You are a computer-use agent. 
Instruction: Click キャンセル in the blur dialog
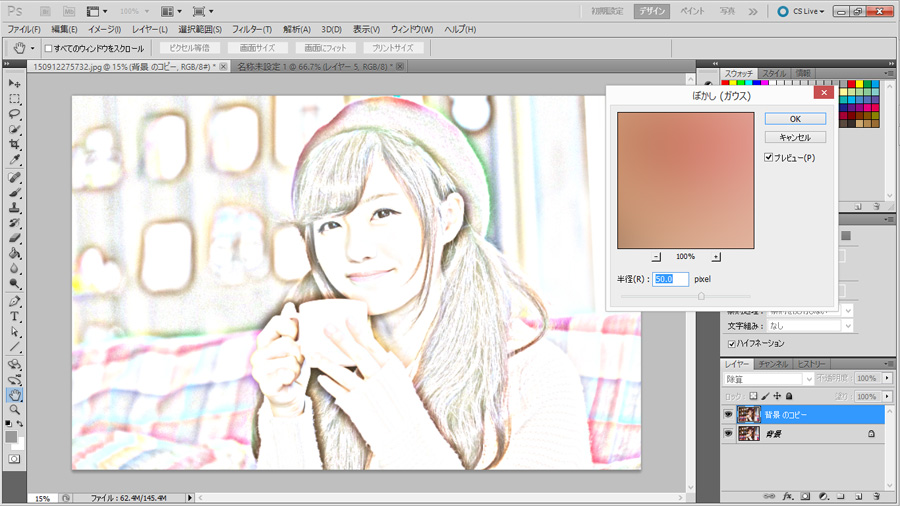(x=795, y=137)
